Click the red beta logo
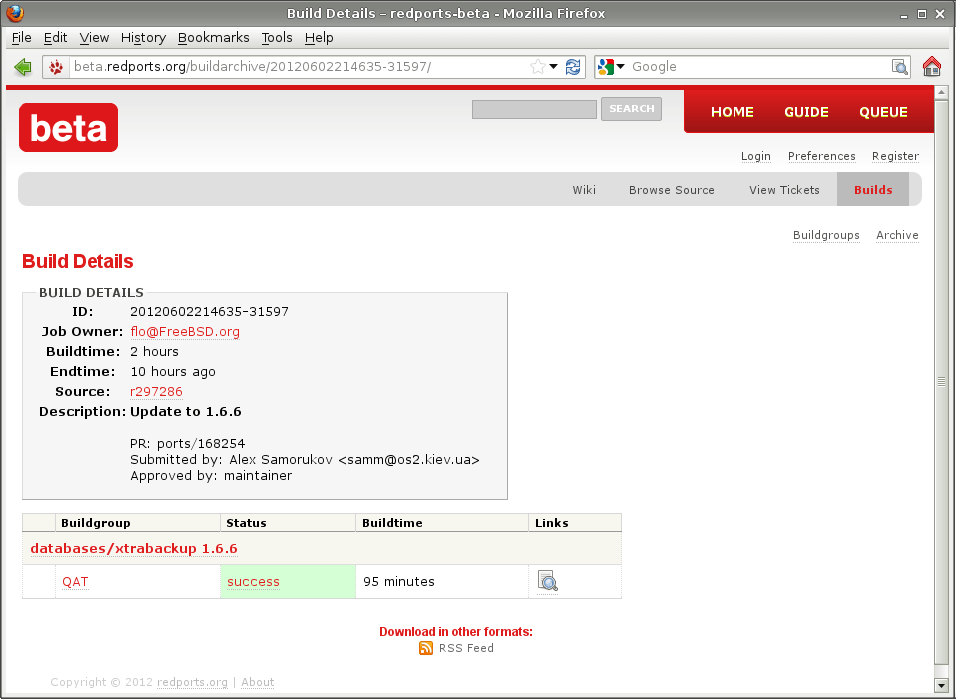Image resolution: width=956 pixels, height=699 pixels. tap(68, 127)
